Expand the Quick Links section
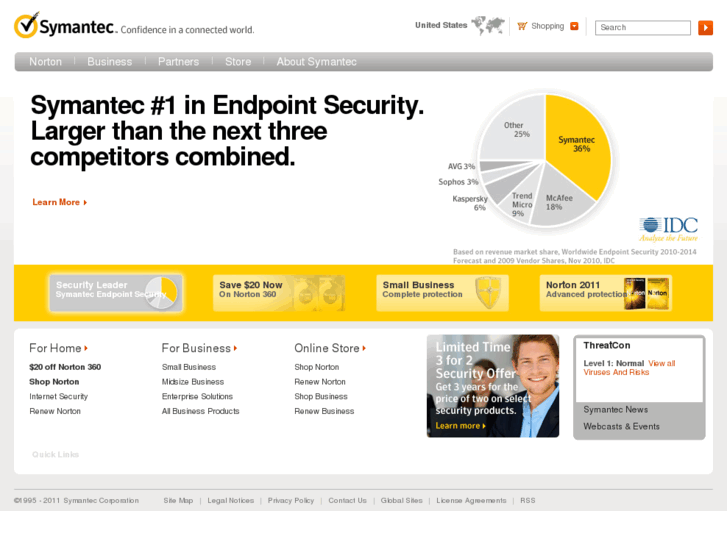727x545 pixels. 56,455
